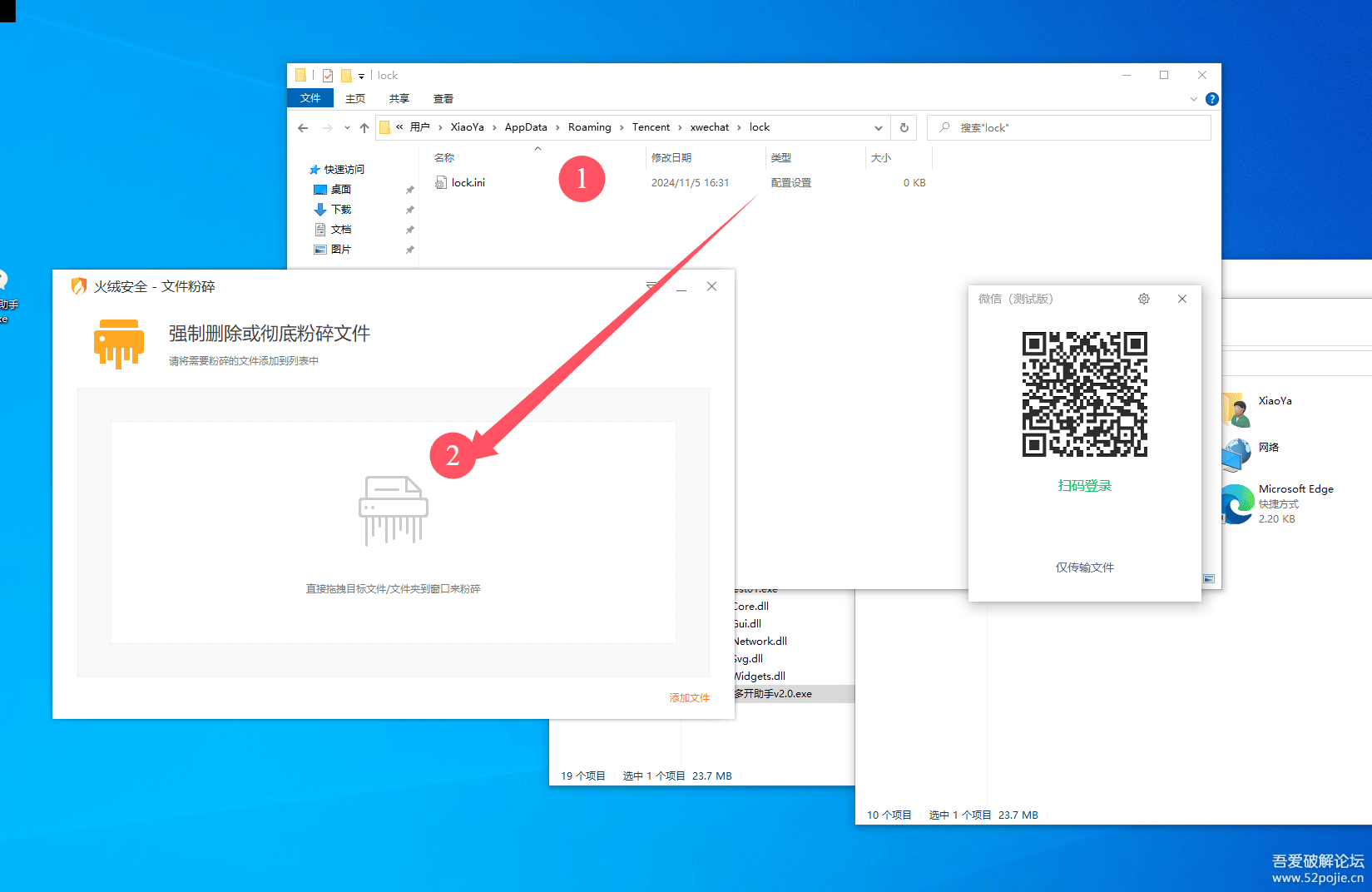The image size is (1372, 892).
Task: Open address bar history dropdown
Action: (879, 128)
